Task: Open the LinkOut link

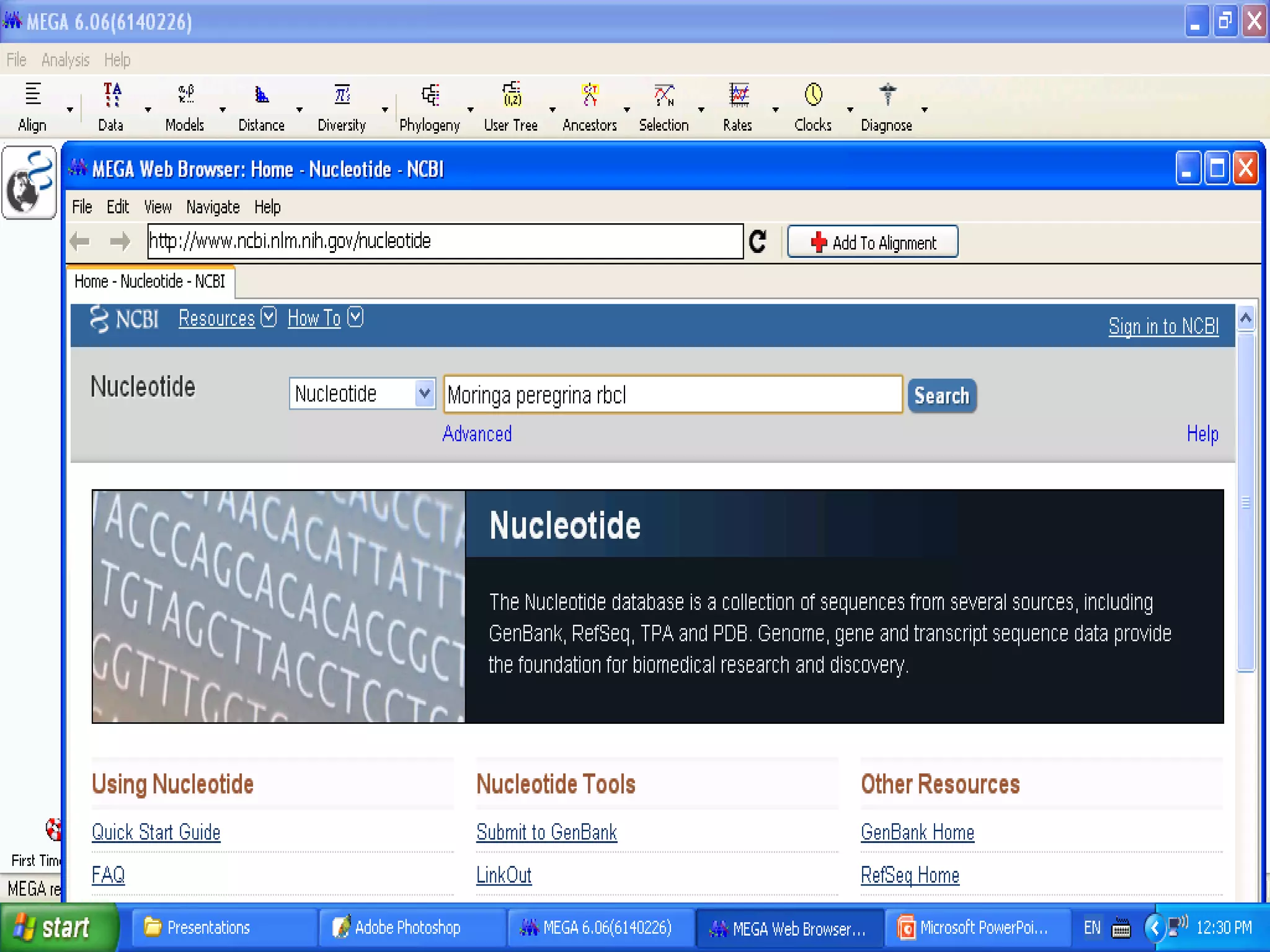Action: pos(504,875)
